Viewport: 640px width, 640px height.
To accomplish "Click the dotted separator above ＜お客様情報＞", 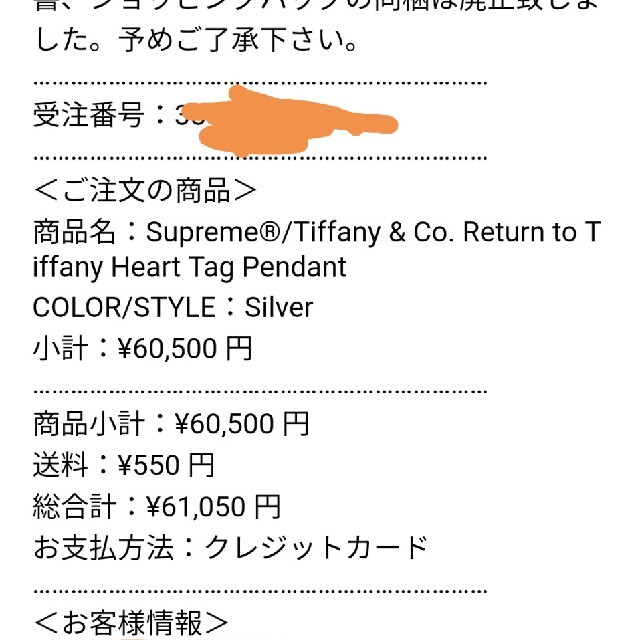I will point(260,591).
